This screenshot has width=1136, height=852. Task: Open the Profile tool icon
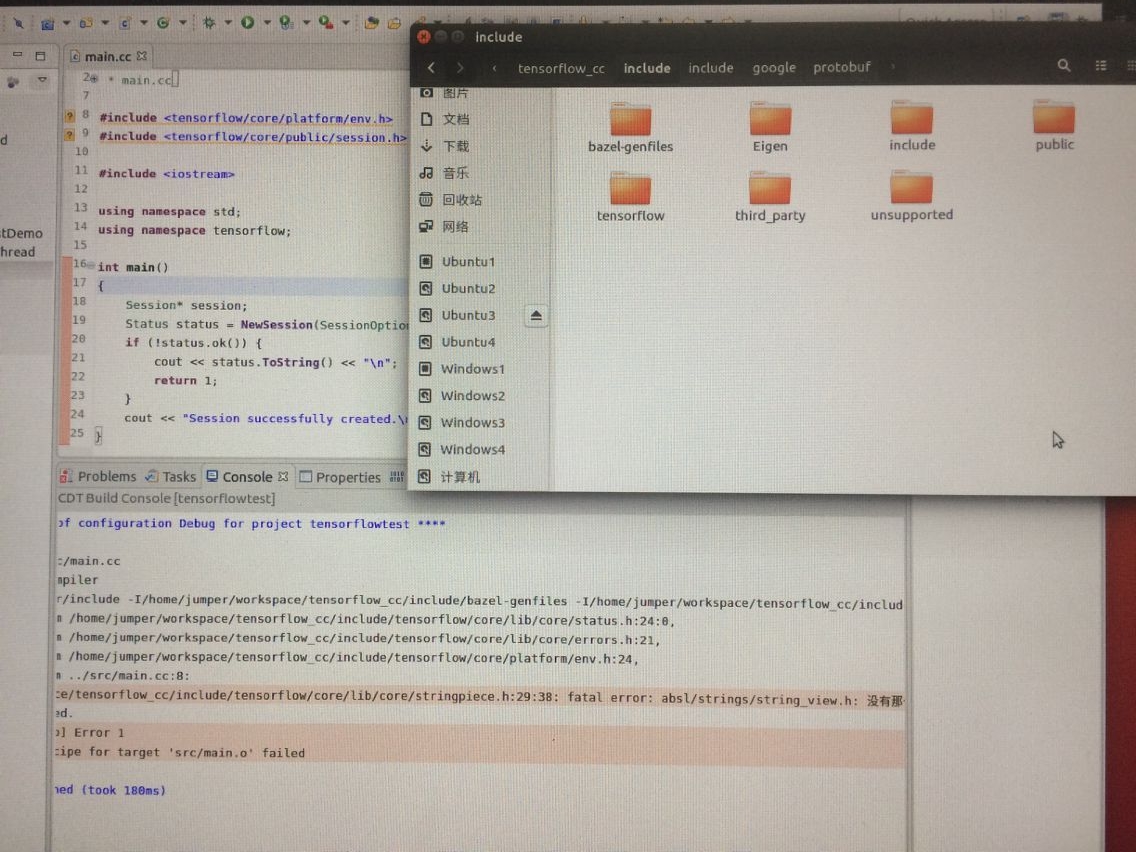(x=285, y=22)
